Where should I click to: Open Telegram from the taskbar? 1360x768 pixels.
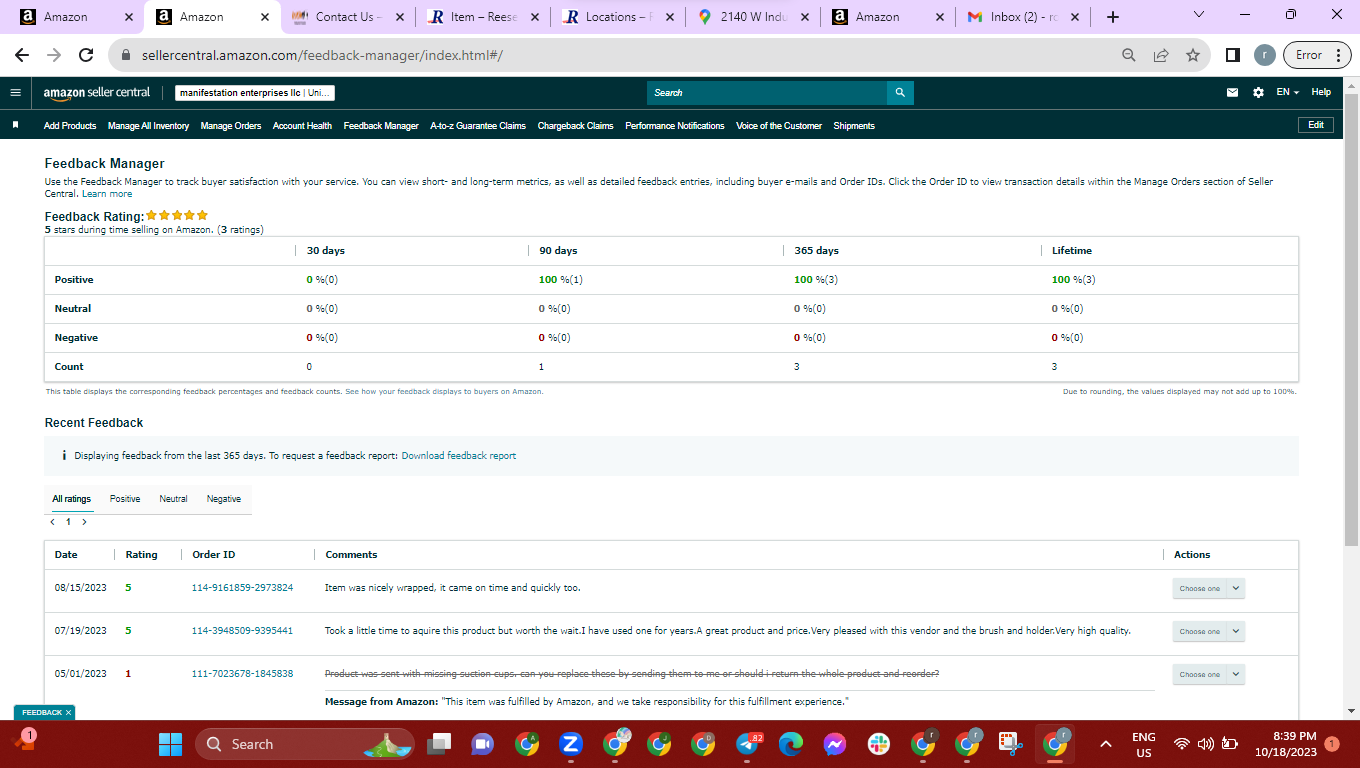click(747, 744)
